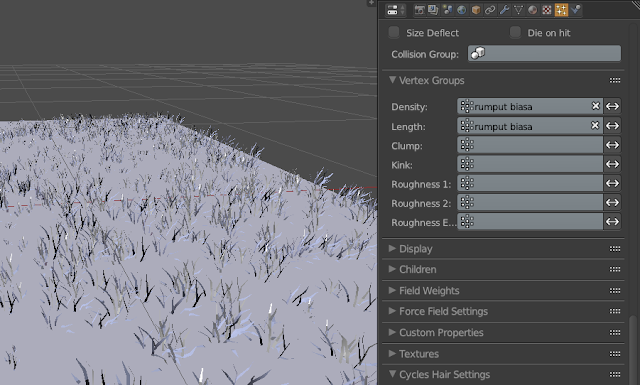The width and height of the screenshot is (640, 385).
Task: Grab the Force Field Settings grip handle
Action: (615, 311)
